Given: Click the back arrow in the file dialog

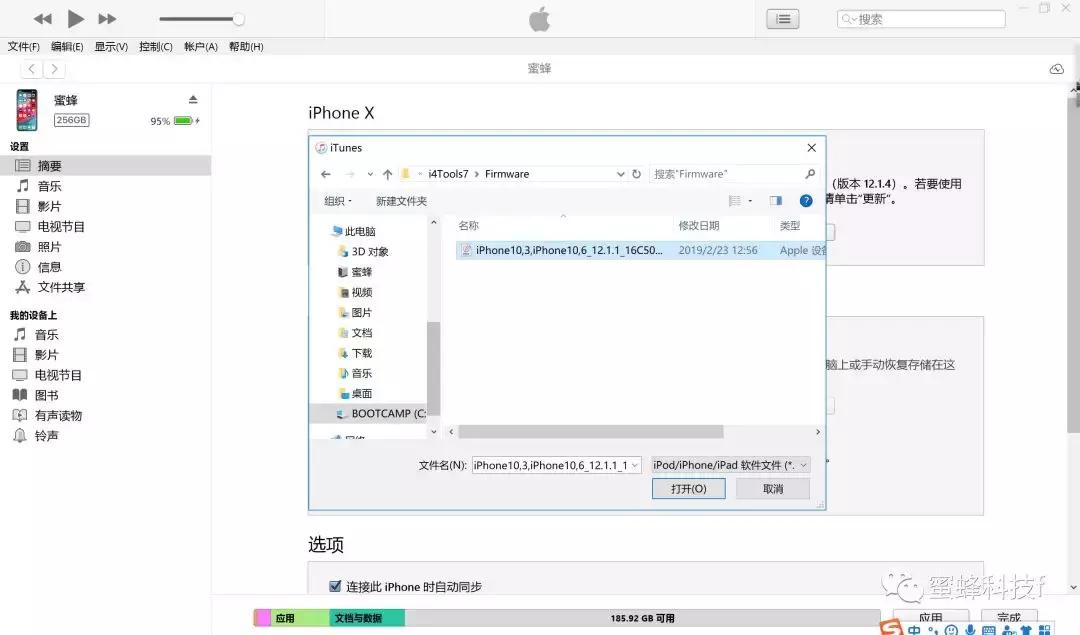Looking at the screenshot, I should [325, 173].
